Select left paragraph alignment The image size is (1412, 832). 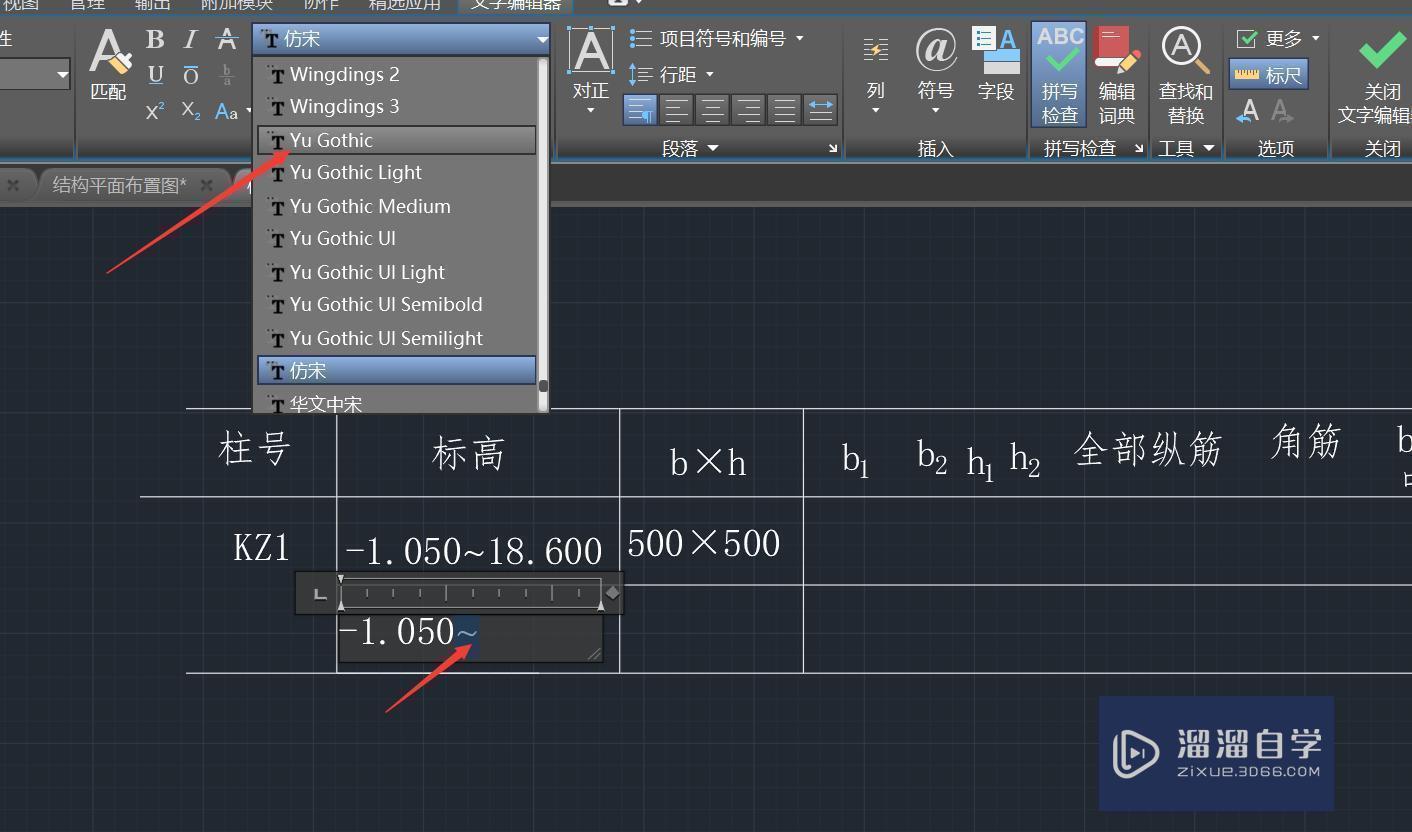676,109
